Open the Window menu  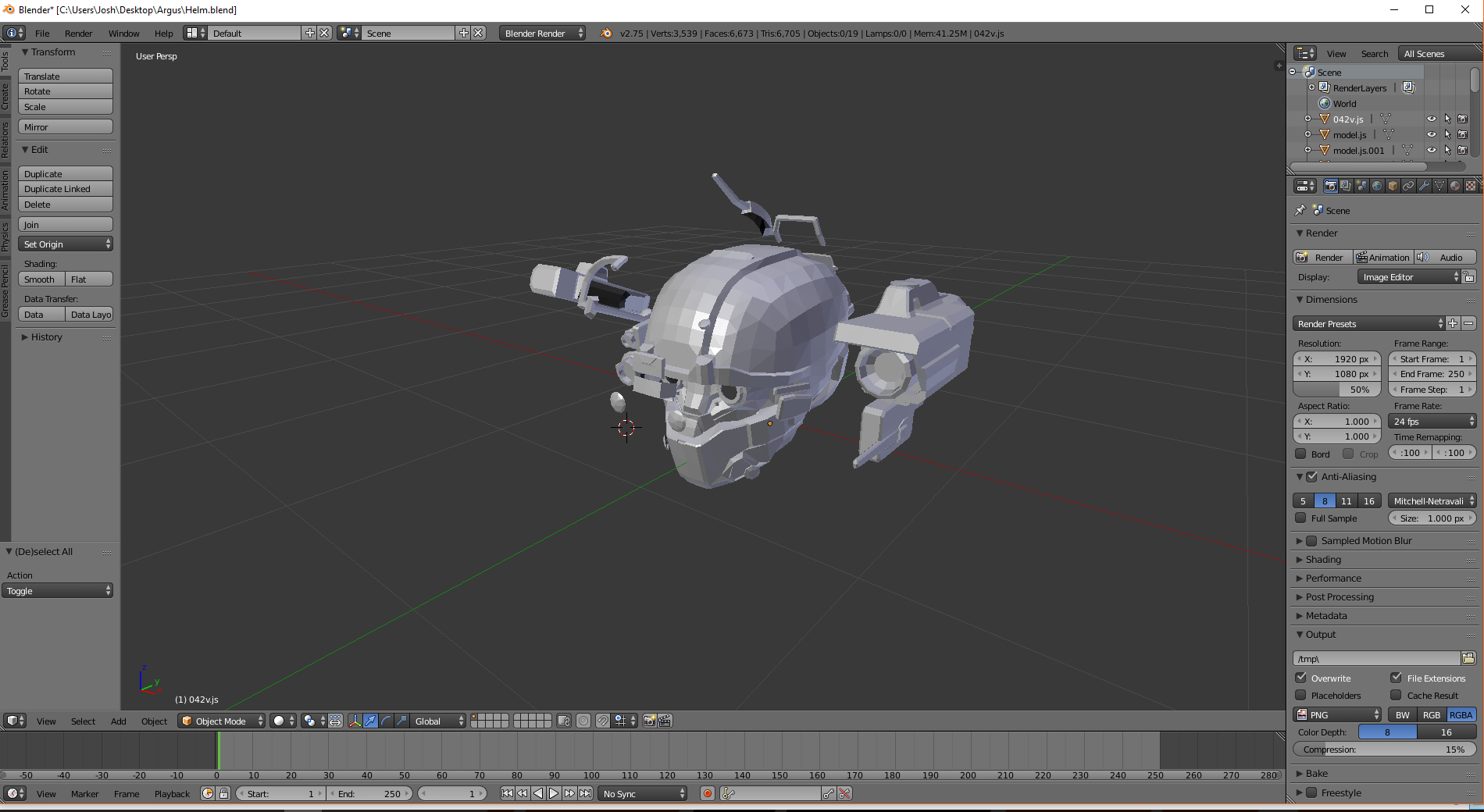coord(123,34)
